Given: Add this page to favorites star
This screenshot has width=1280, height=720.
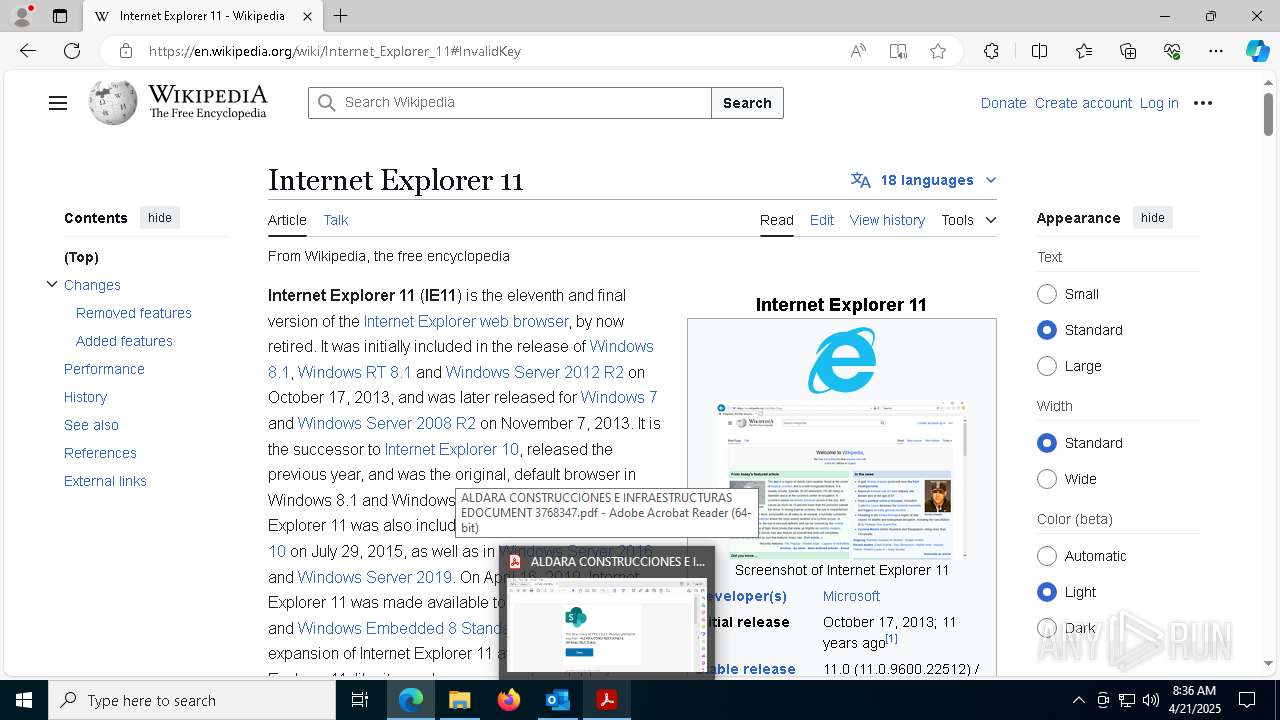Looking at the screenshot, I should pos(938,51).
